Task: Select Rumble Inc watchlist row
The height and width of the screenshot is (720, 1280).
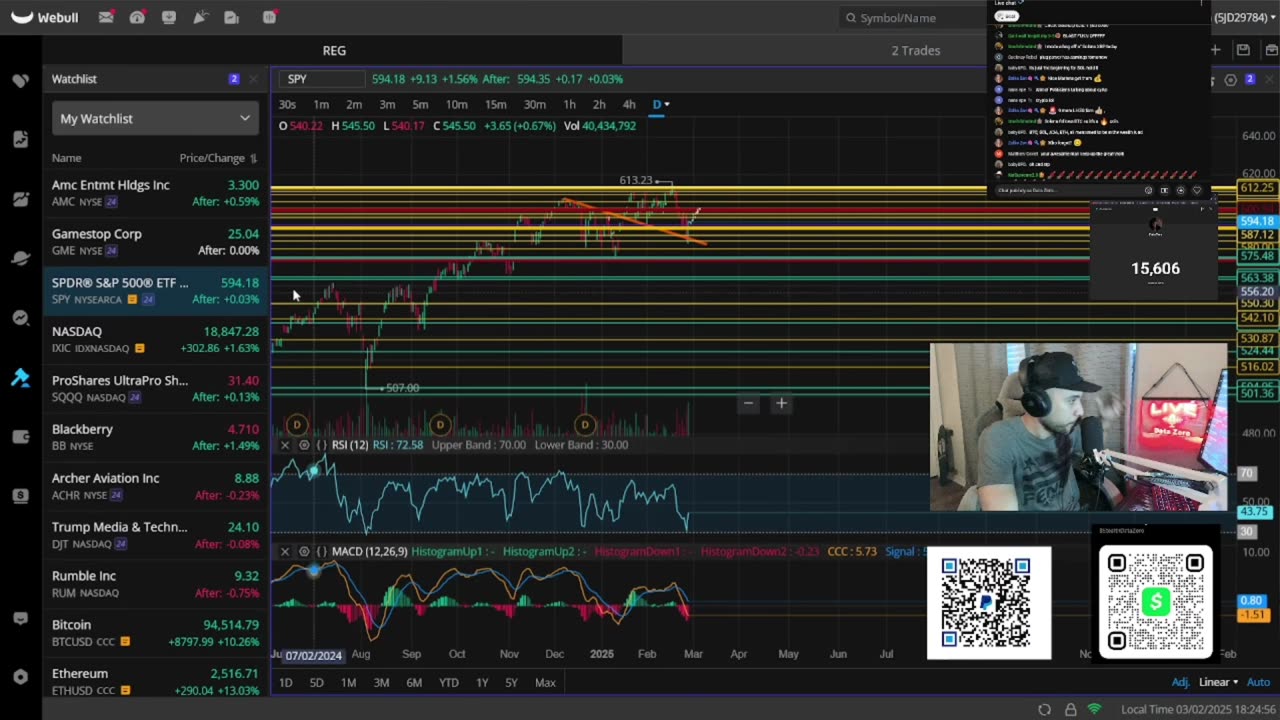Action: (x=155, y=584)
